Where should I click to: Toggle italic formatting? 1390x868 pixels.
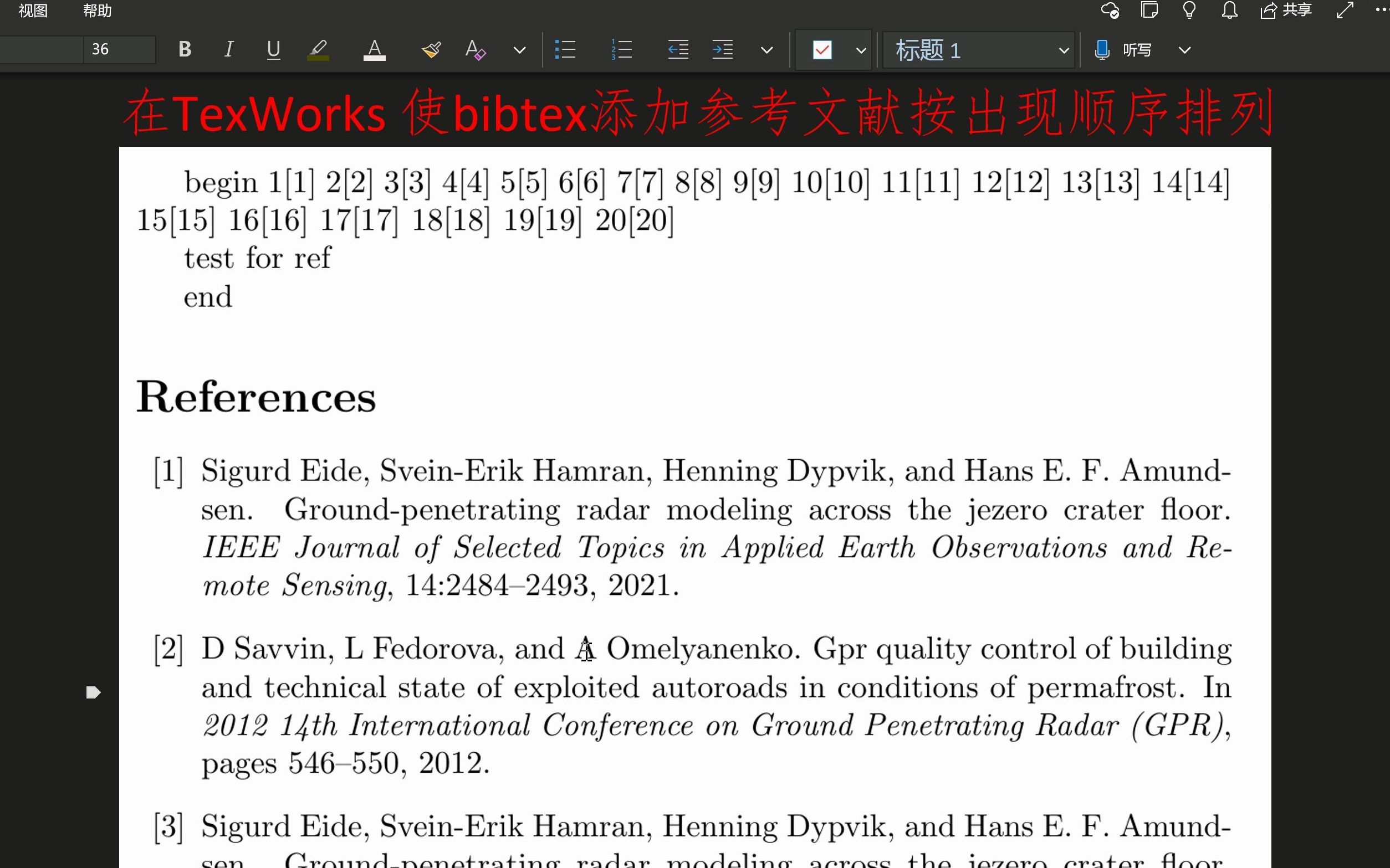(228, 50)
